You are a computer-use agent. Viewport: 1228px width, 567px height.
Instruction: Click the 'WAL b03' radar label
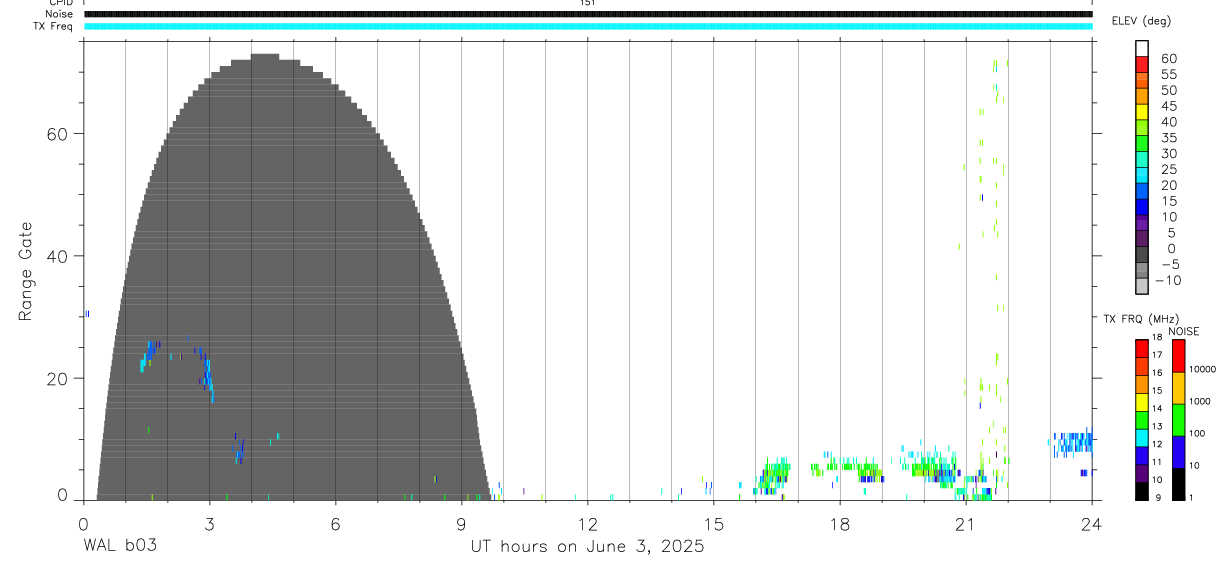(120, 547)
